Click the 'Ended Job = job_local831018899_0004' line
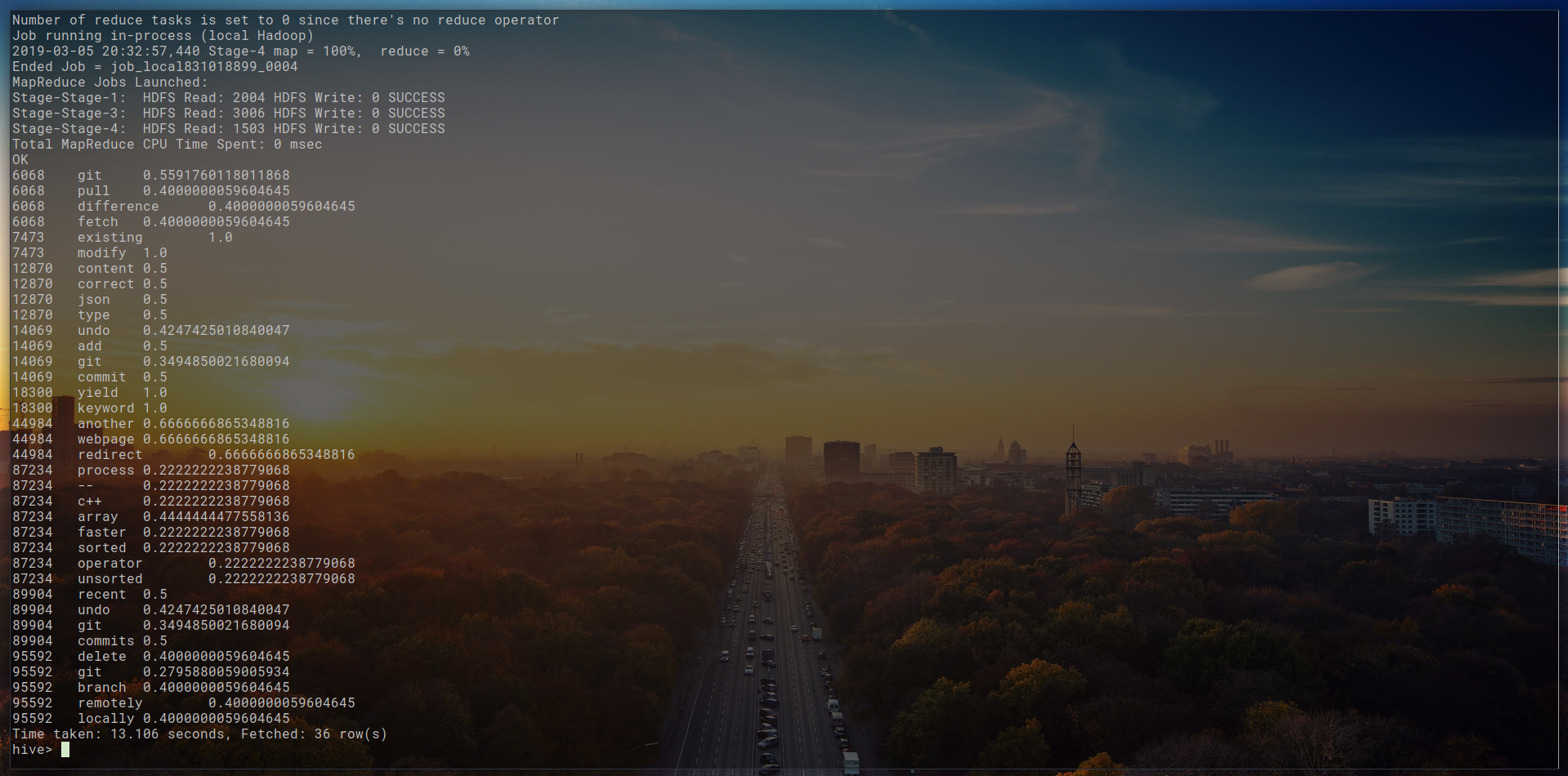Image resolution: width=1568 pixels, height=776 pixels. click(x=155, y=66)
